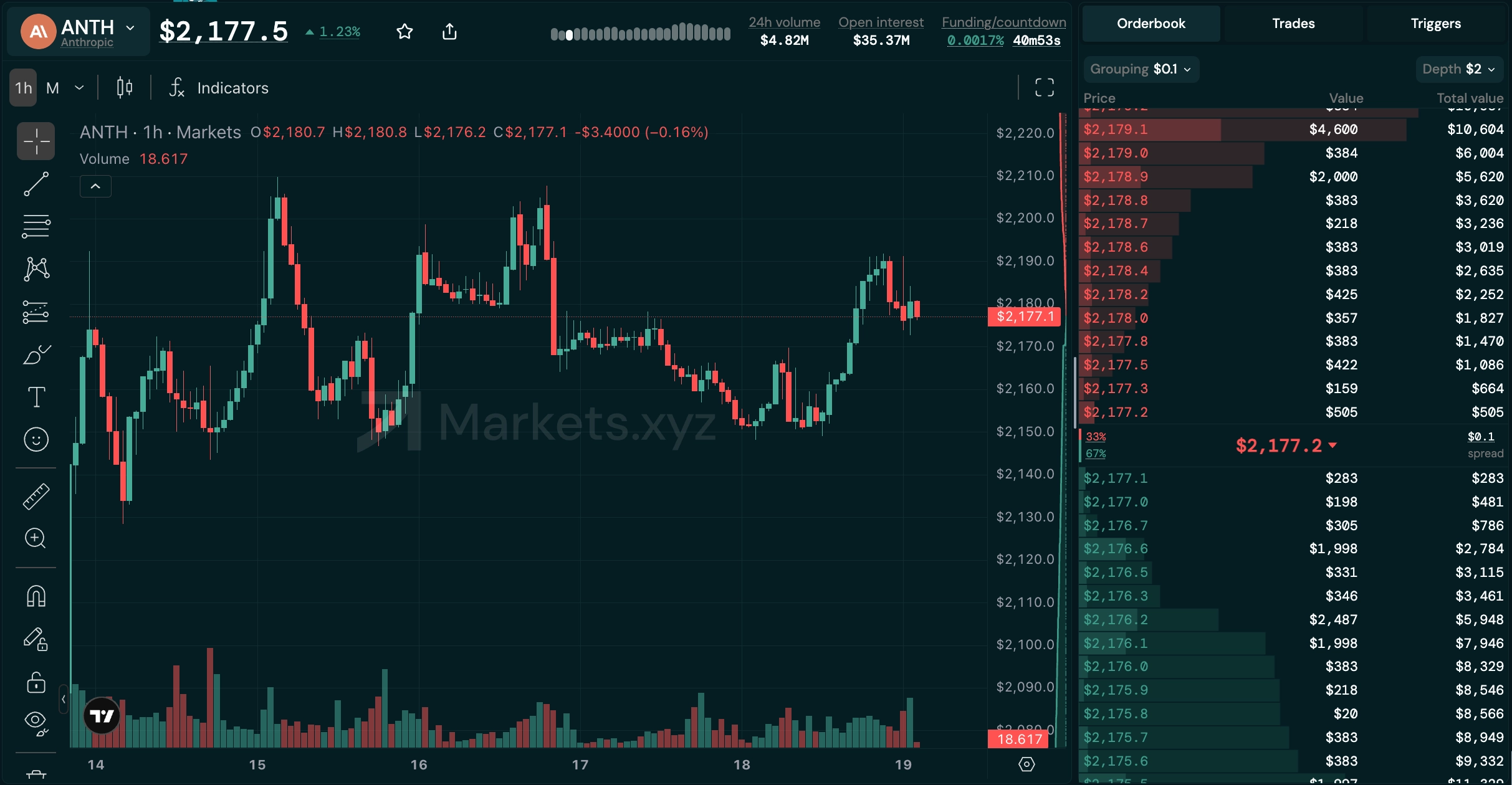Select the M monthly timeframe

tap(52, 88)
